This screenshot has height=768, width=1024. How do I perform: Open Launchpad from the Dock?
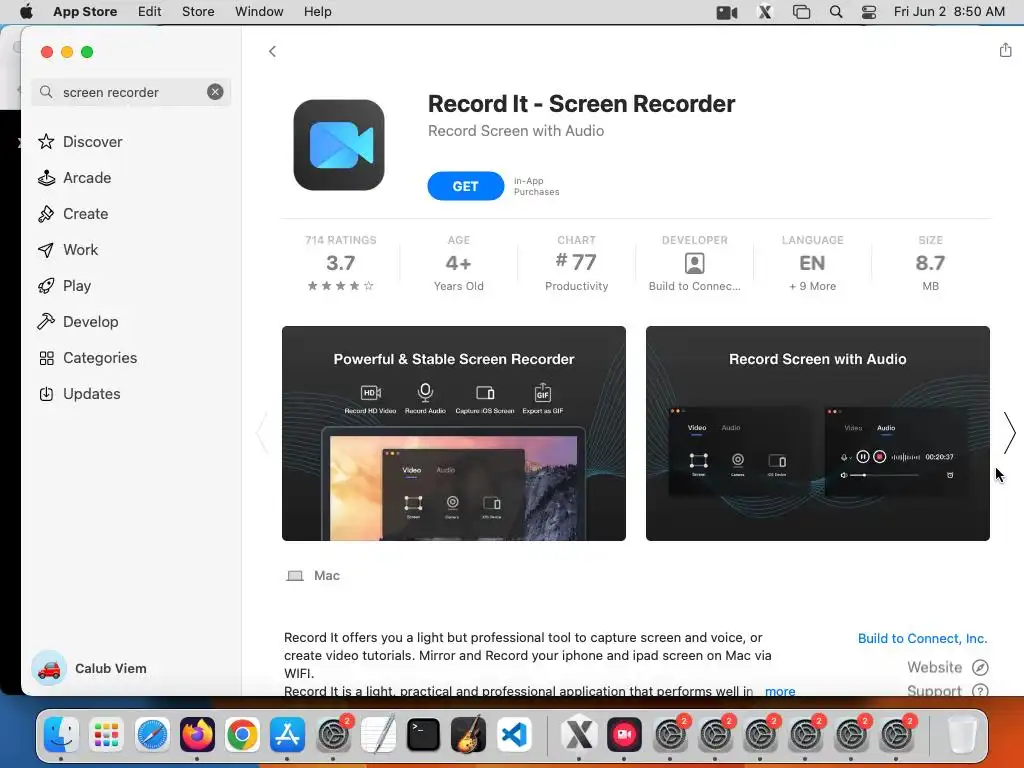click(106, 735)
